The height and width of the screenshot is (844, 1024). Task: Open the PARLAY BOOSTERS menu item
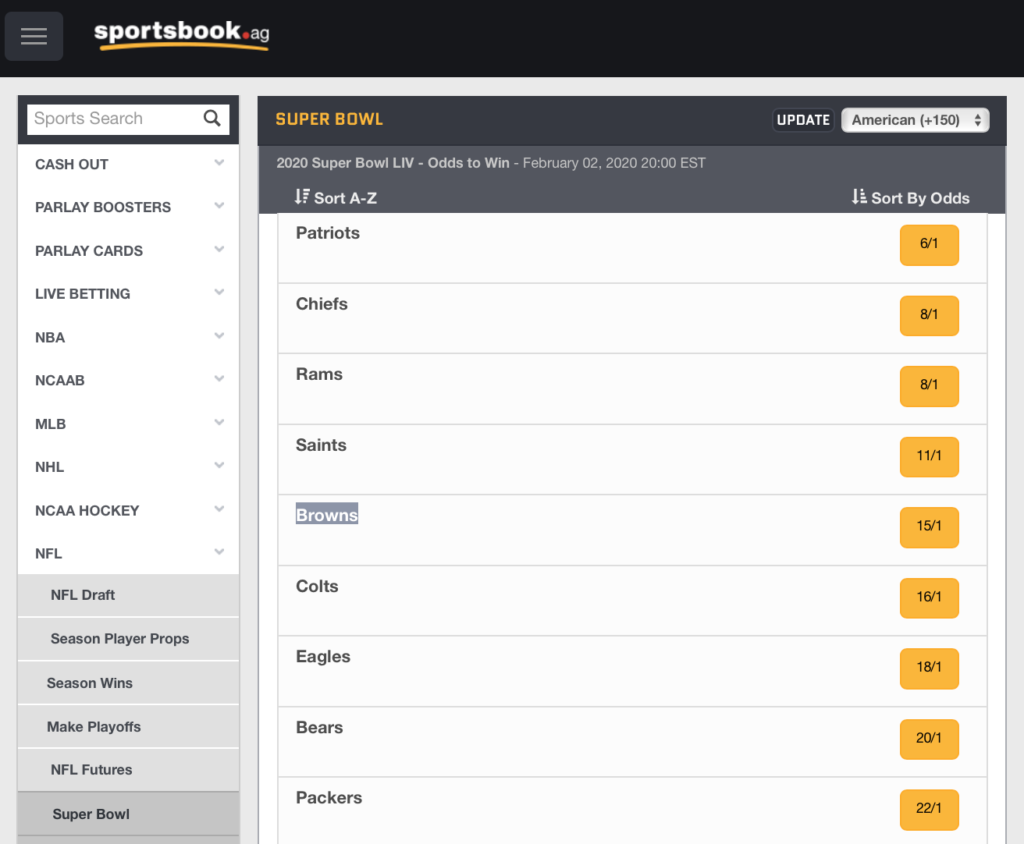103,208
